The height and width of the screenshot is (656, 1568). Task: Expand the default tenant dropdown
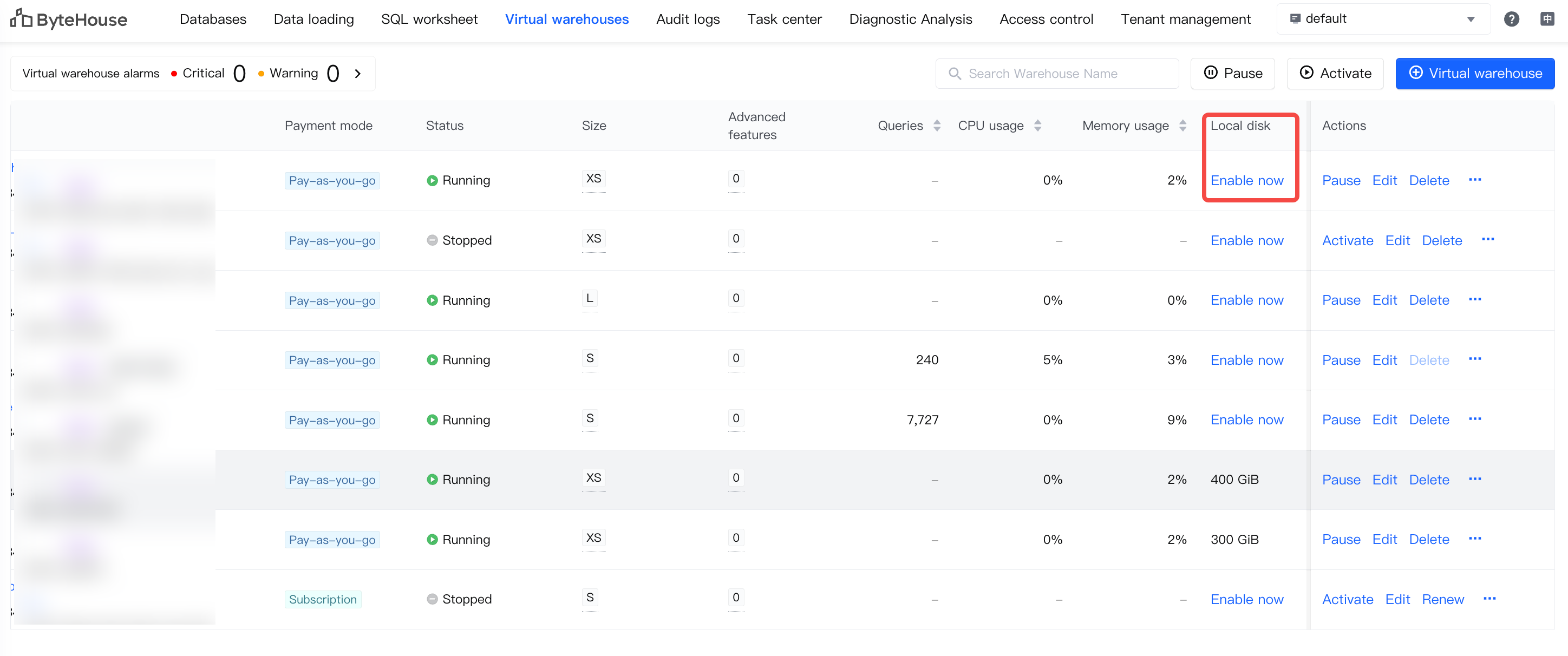(x=1470, y=19)
